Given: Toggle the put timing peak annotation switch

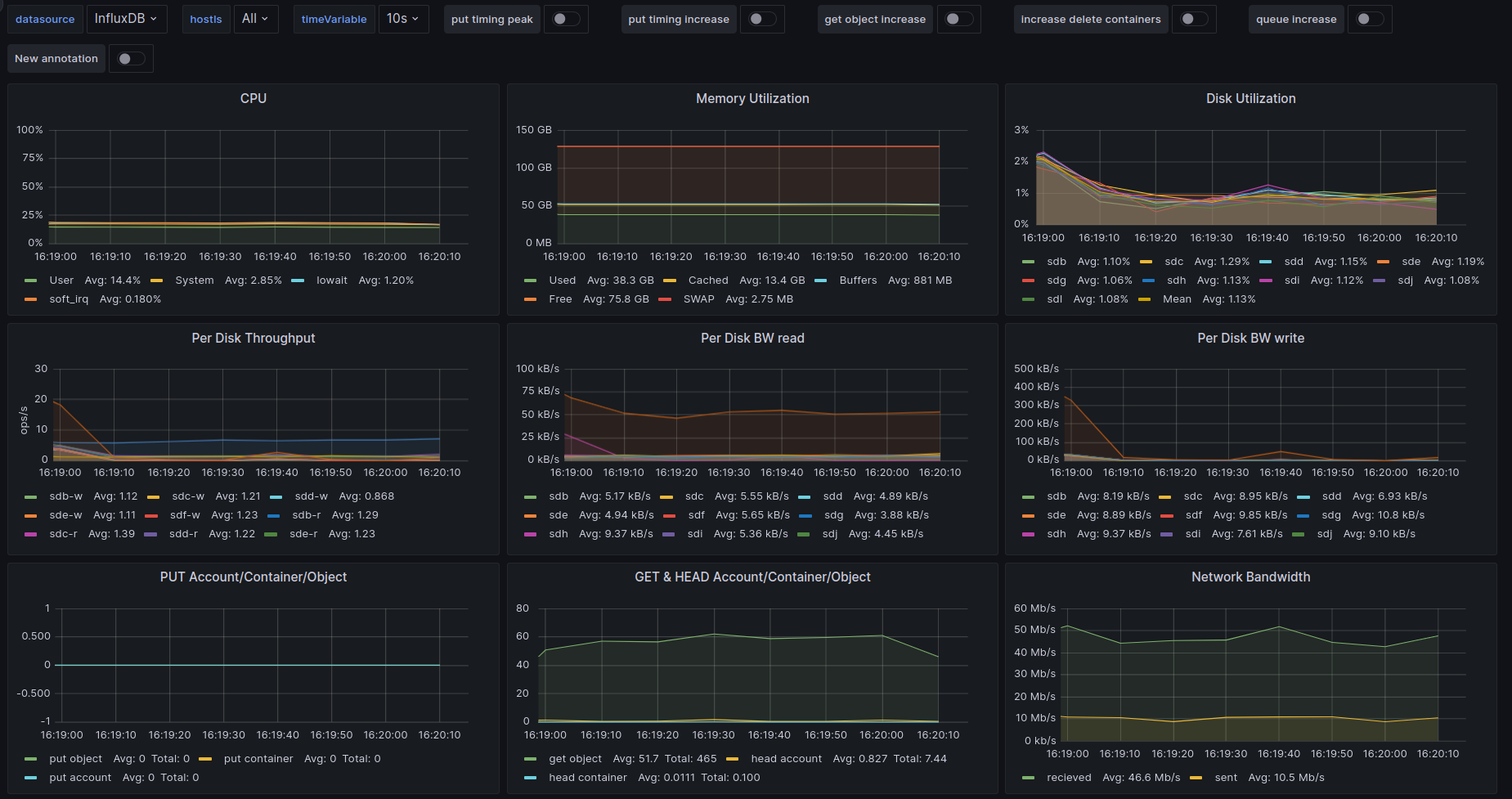Looking at the screenshot, I should click(566, 19).
